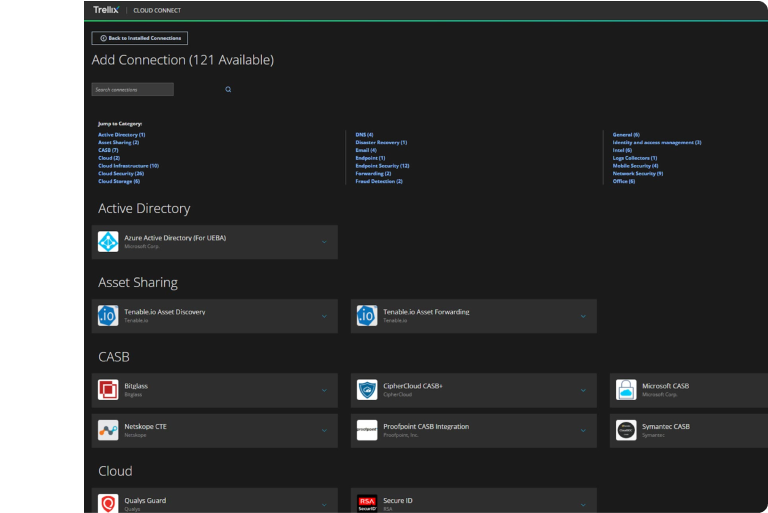Expand the Secure ID chevron
The height and width of the screenshot is (513, 768).
pyautogui.click(x=583, y=505)
